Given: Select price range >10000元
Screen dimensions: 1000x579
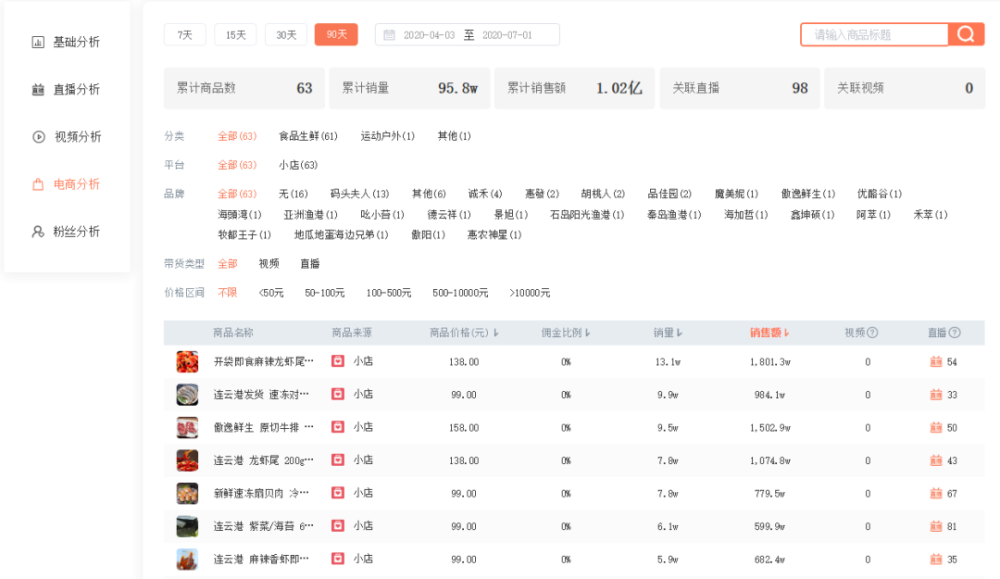Looking at the screenshot, I should coord(530,293).
